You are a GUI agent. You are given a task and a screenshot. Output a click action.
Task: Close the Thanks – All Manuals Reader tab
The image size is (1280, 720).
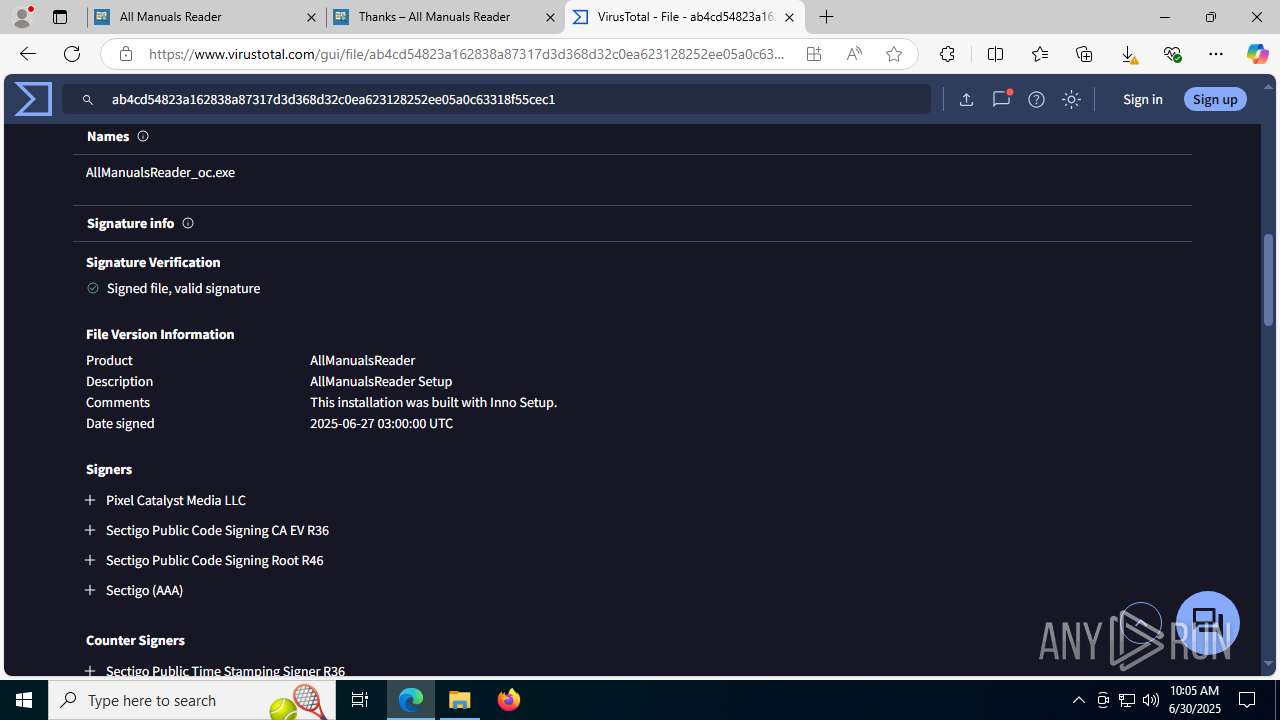point(550,17)
